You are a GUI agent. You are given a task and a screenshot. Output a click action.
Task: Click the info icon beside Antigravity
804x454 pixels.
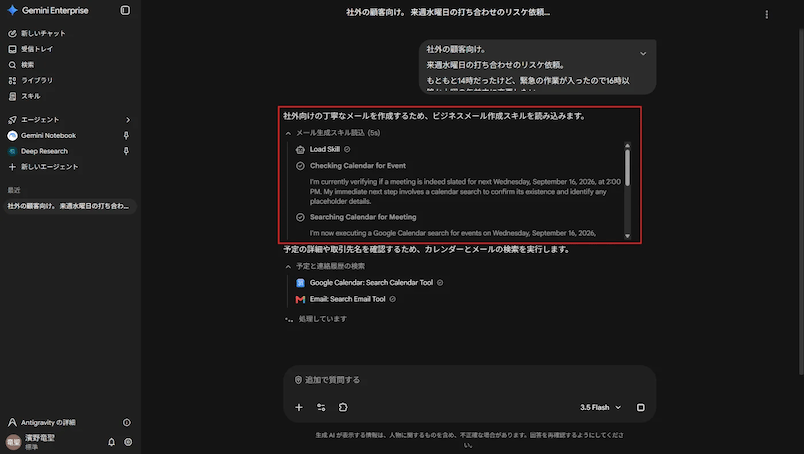(x=127, y=422)
